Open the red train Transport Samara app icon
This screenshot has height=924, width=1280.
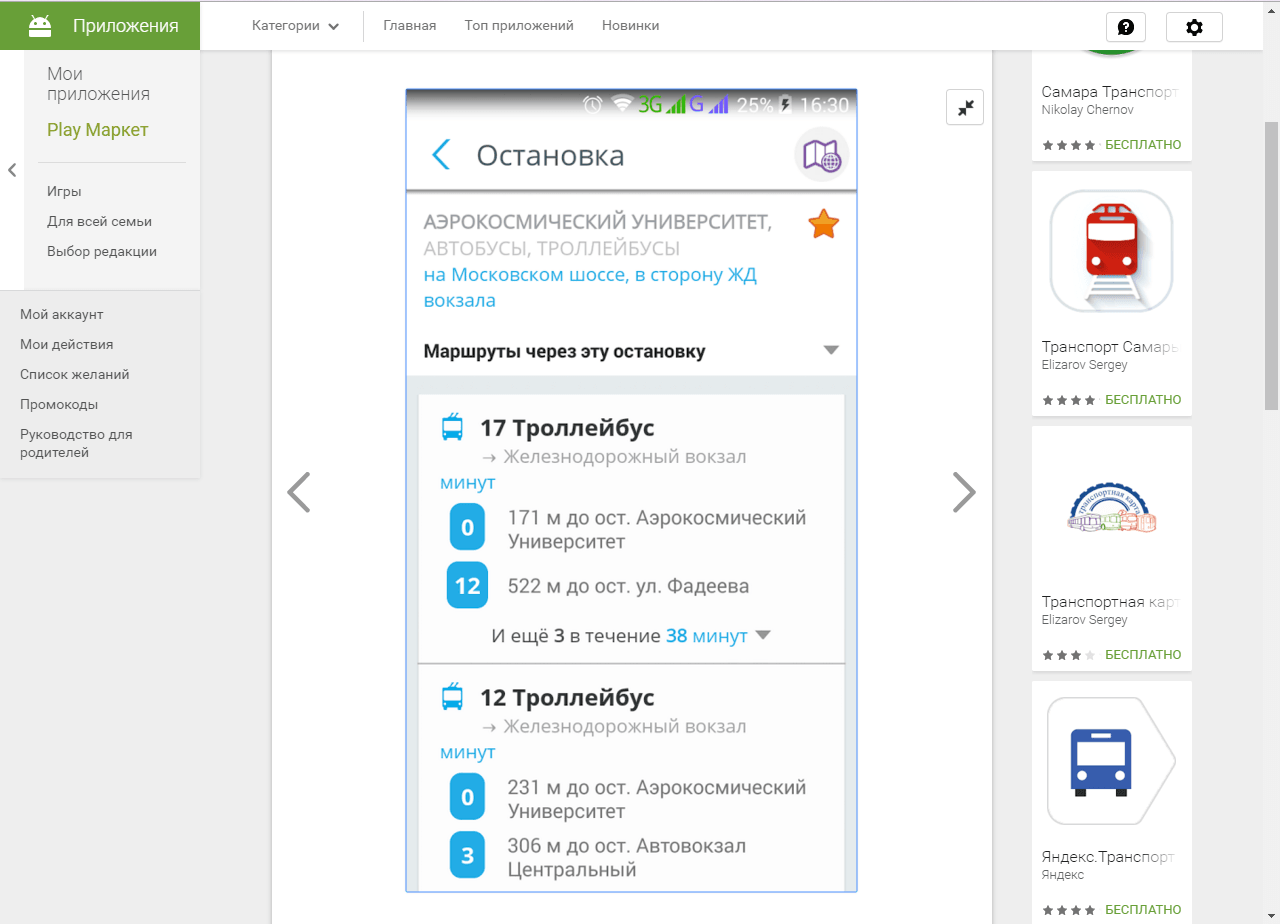click(1111, 251)
